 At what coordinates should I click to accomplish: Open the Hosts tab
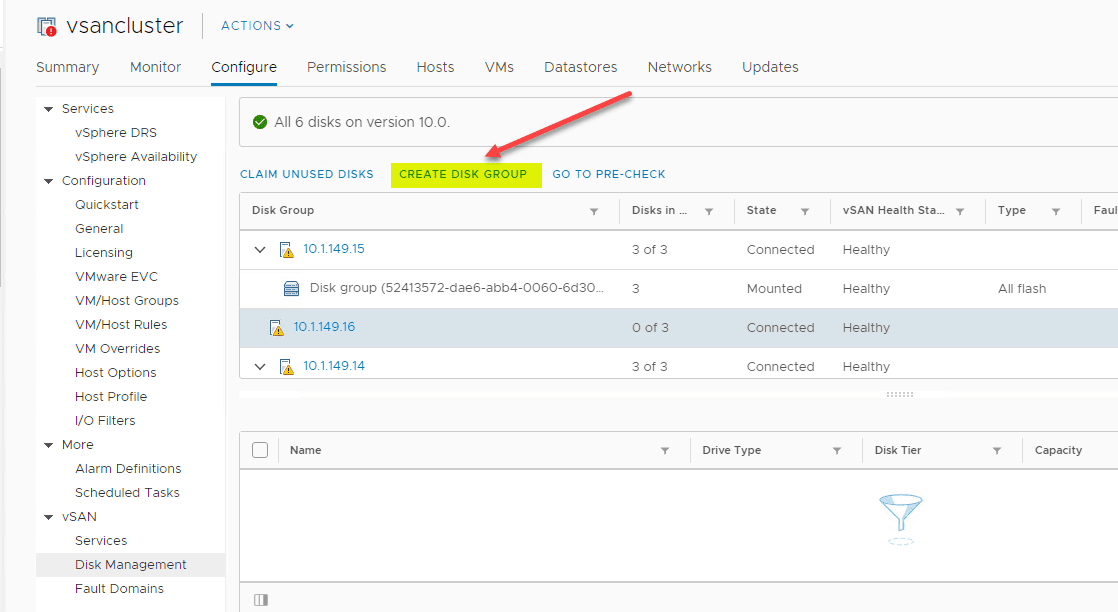click(435, 67)
